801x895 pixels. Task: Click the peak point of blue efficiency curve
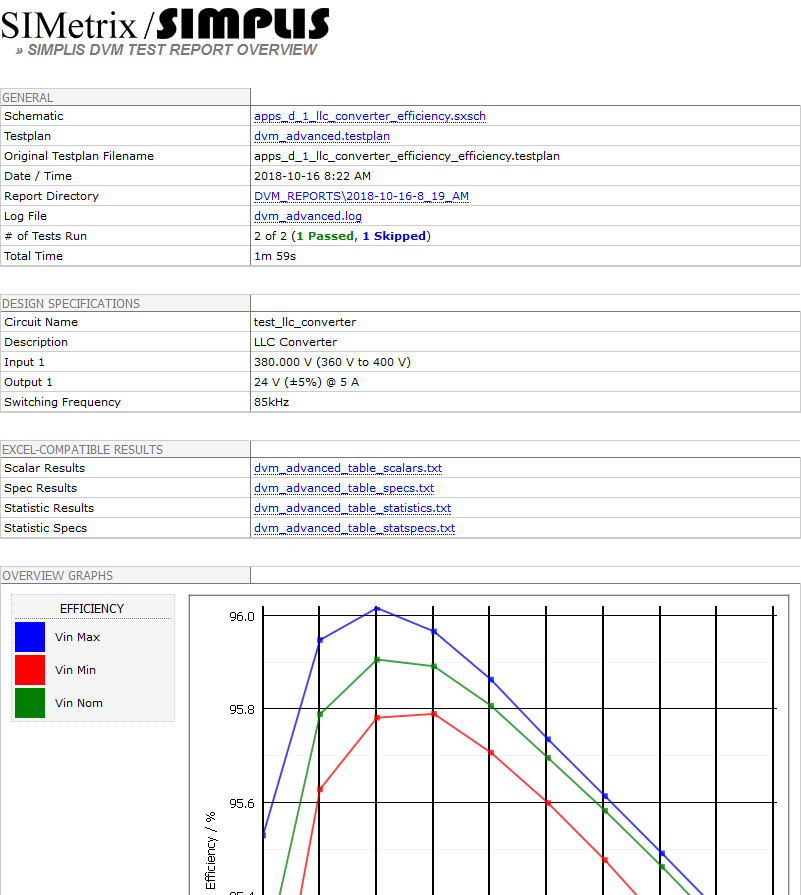pyautogui.click(x=377, y=608)
